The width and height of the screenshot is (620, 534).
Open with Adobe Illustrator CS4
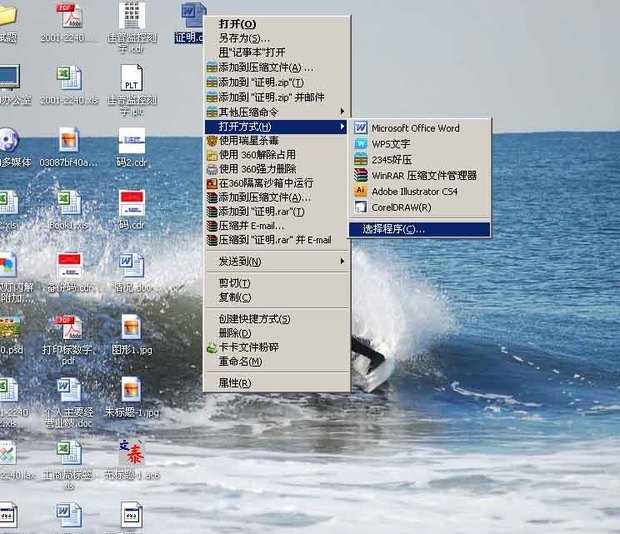[420, 191]
